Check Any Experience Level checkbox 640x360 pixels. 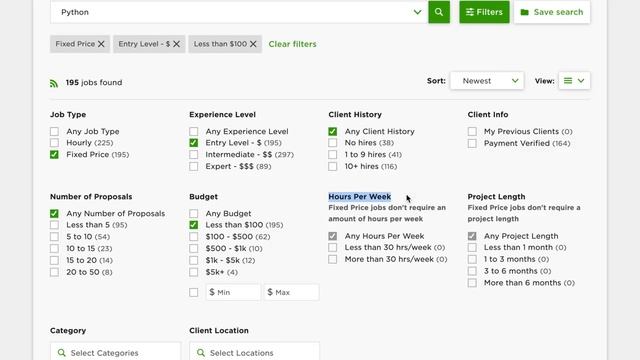(193, 131)
